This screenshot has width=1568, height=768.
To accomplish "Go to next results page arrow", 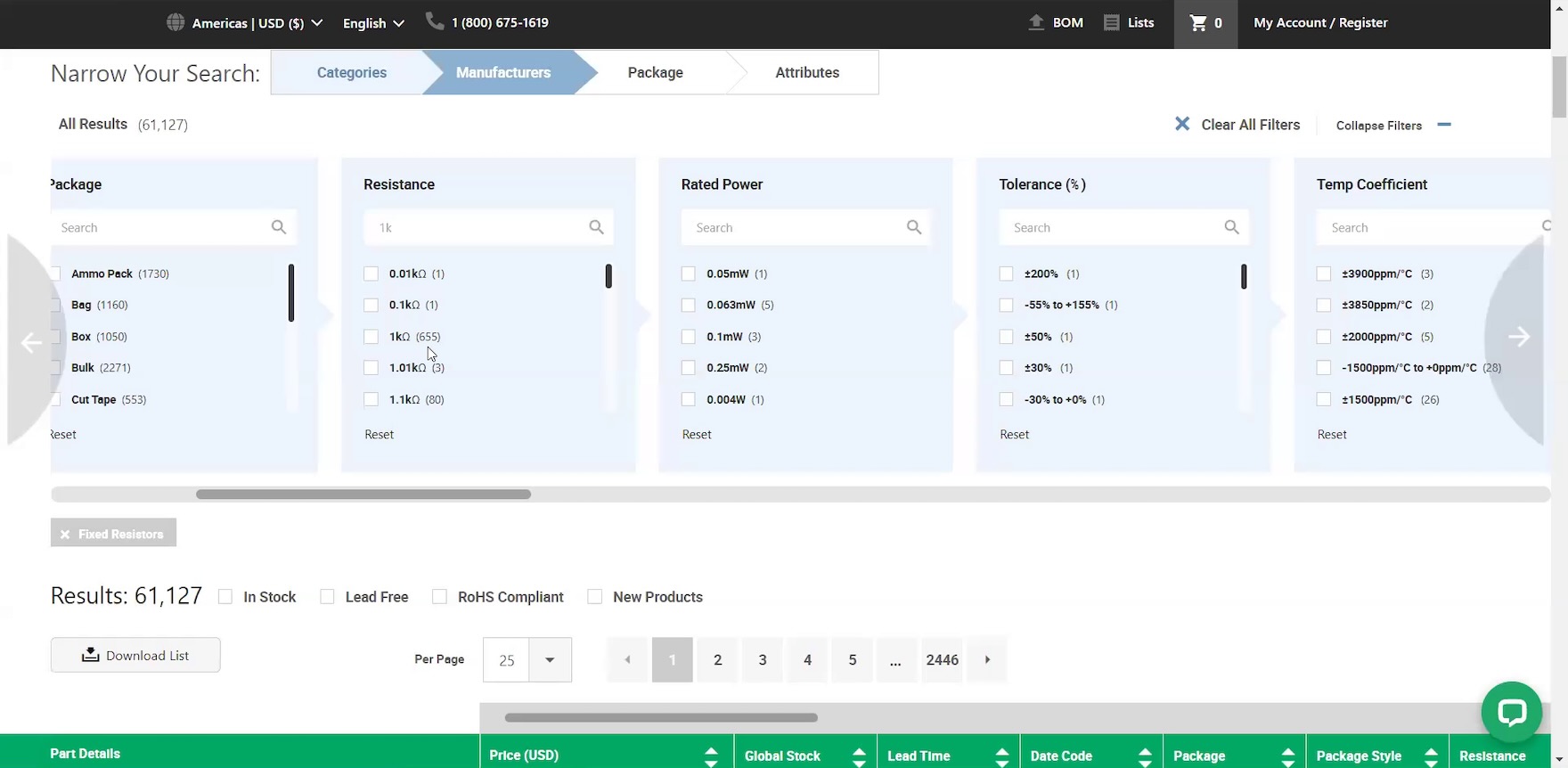I will [987, 660].
